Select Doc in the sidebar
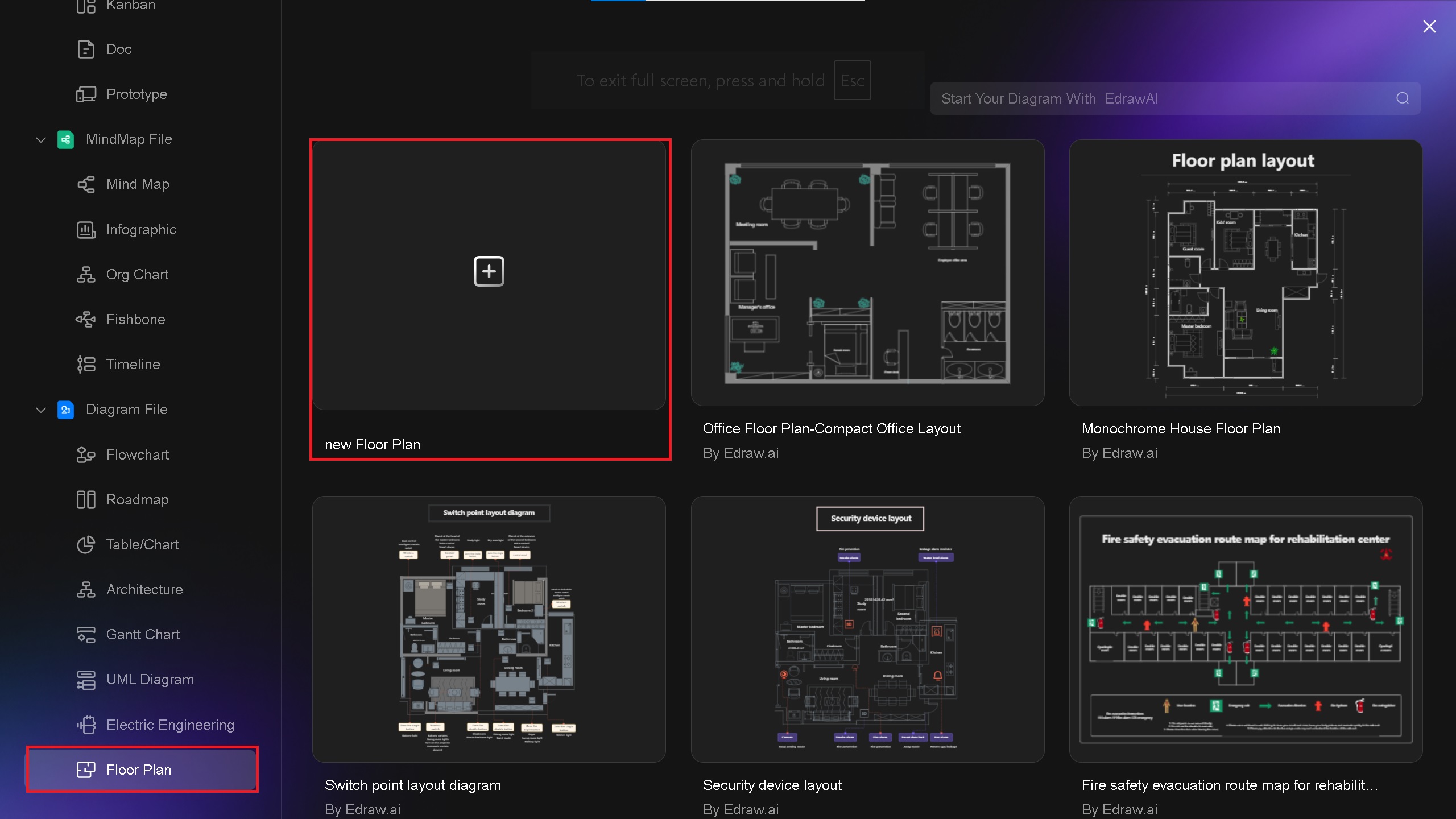 (x=142, y=49)
